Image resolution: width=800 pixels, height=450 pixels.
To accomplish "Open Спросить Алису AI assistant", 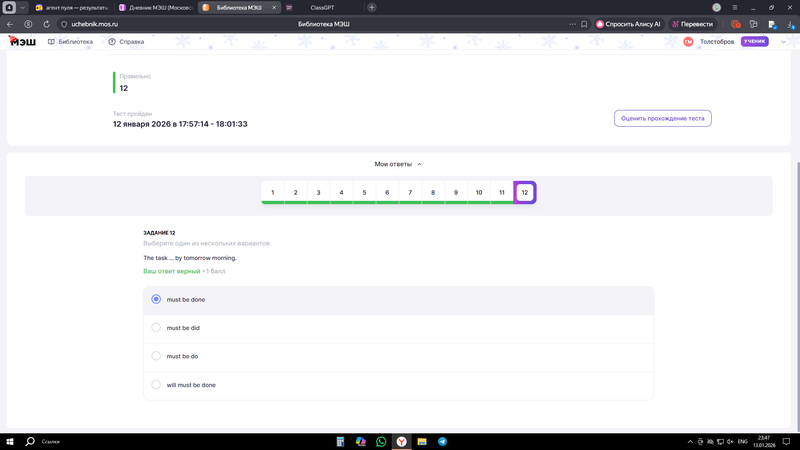I will click(629, 24).
